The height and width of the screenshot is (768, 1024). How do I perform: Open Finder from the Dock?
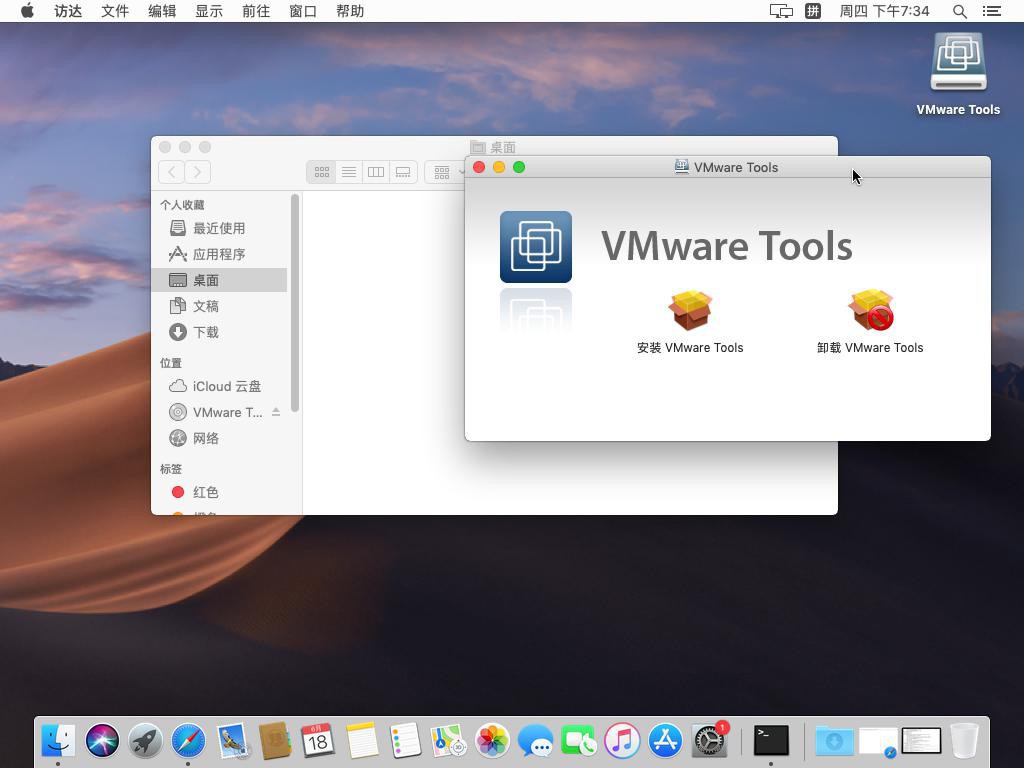point(58,741)
